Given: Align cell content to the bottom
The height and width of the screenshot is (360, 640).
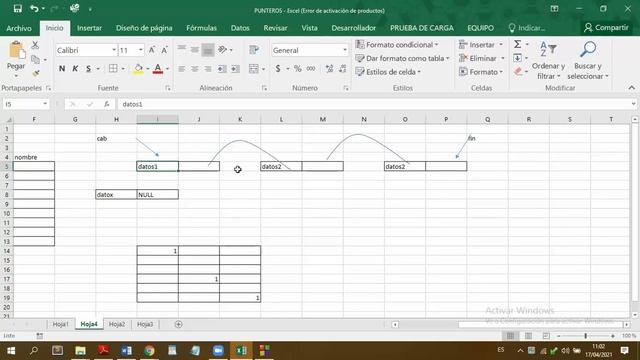Looking at the screenshot, I should tap(208, 49).
